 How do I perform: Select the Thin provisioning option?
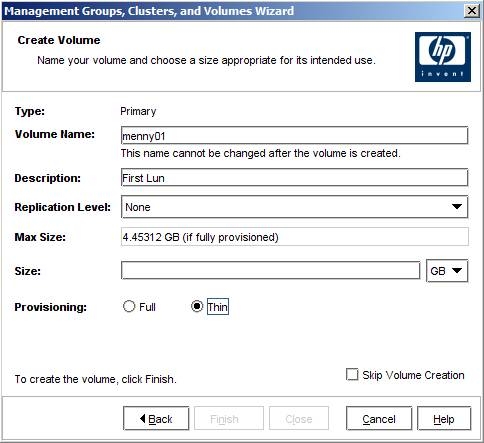pyautogui.click(x=197, y=306)
